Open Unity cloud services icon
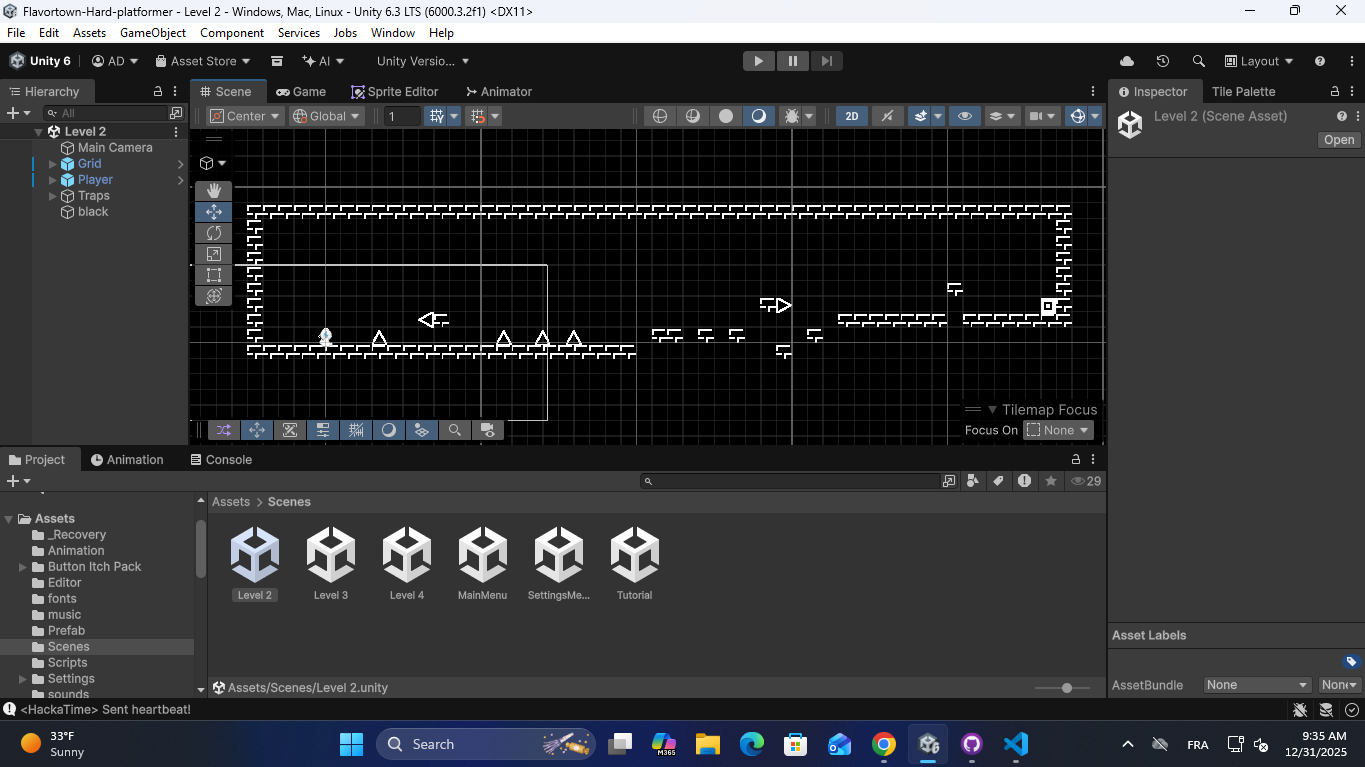 pyautogui.click(x=1127, y=61)
